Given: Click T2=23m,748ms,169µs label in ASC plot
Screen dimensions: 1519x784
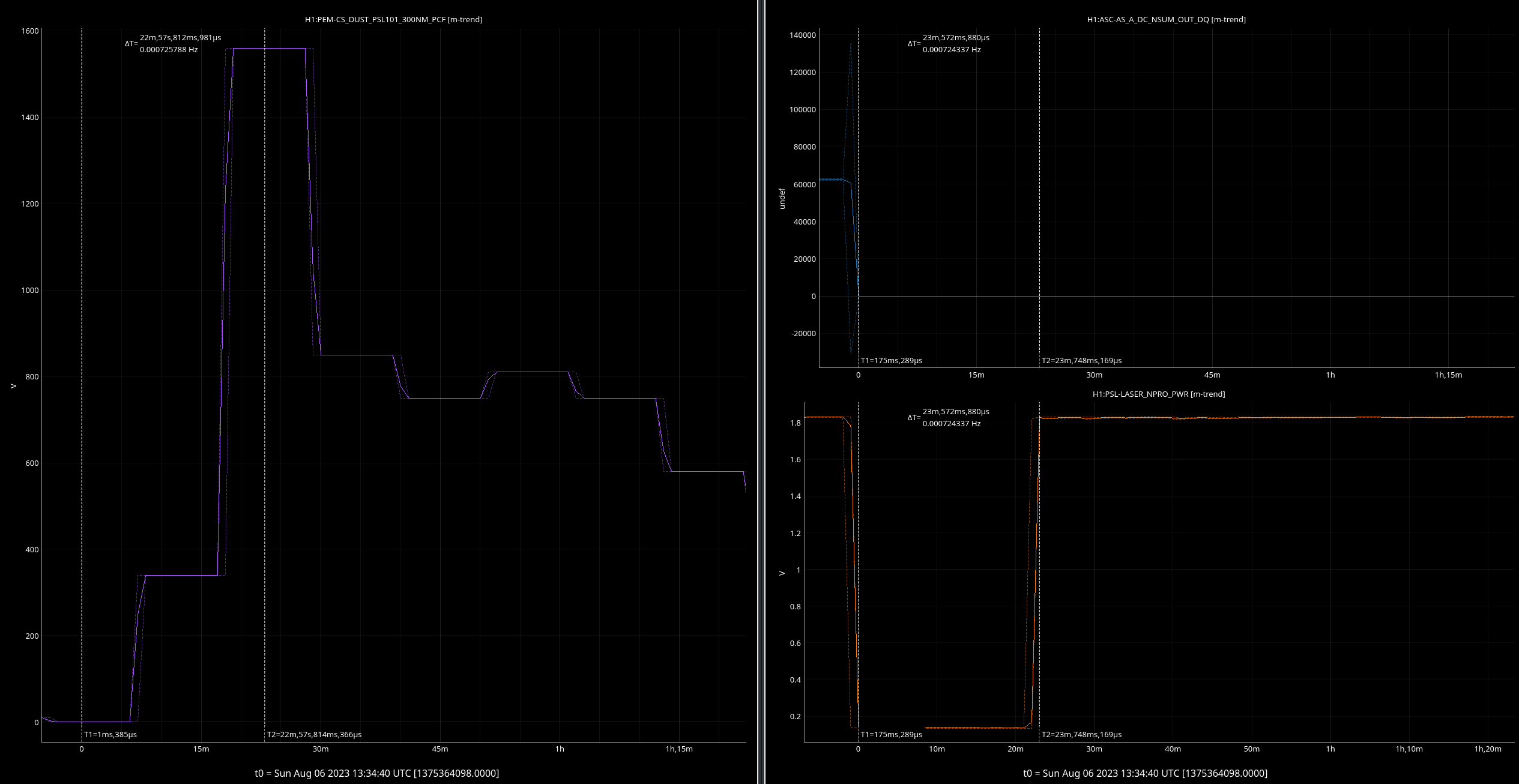Looking at the screenshot, I should [x=1081, y=360].
